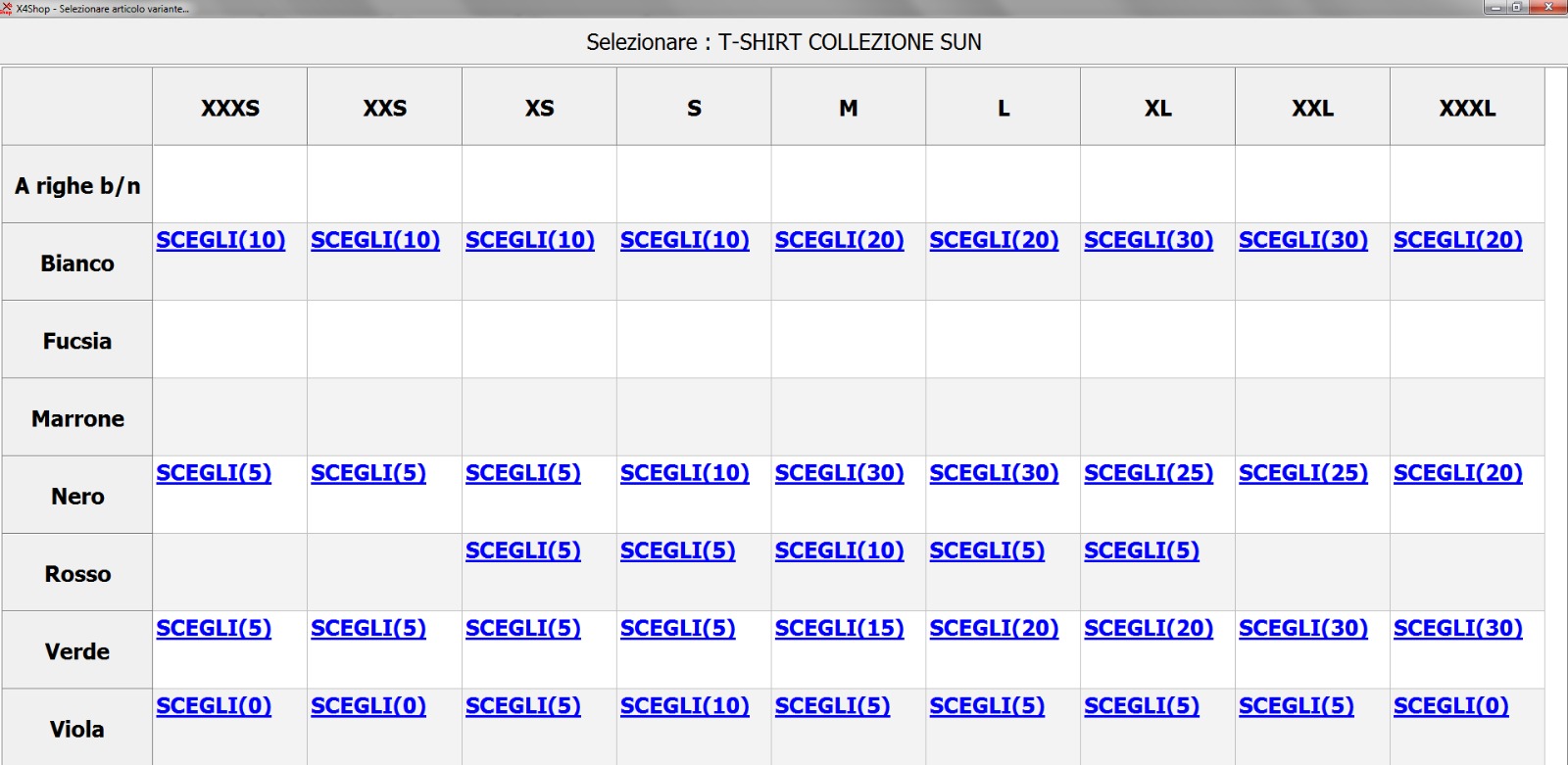The height and width of the screenshot is (765, 1568).
Task: Click the XL size column header
Action: 1157,108
